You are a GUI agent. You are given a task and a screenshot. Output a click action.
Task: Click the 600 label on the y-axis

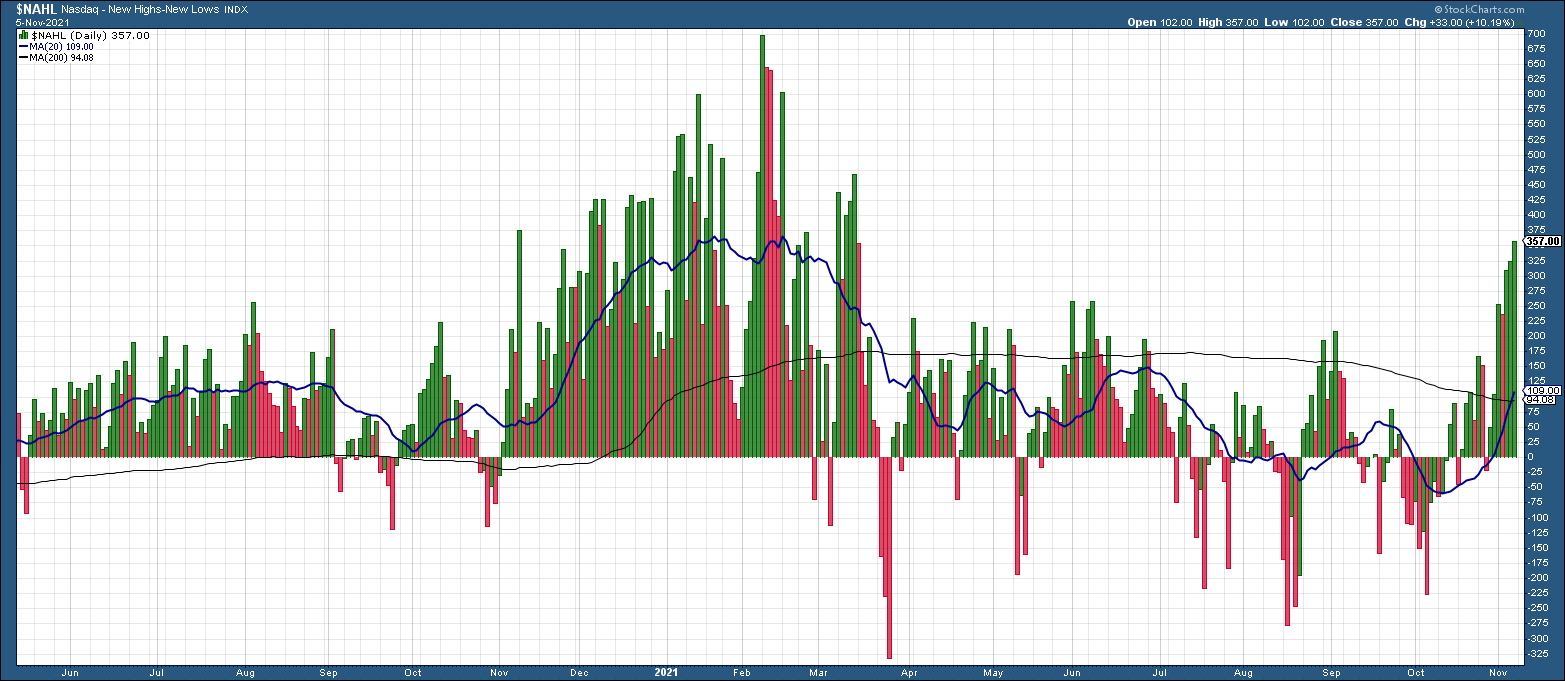coord(1535,94)
